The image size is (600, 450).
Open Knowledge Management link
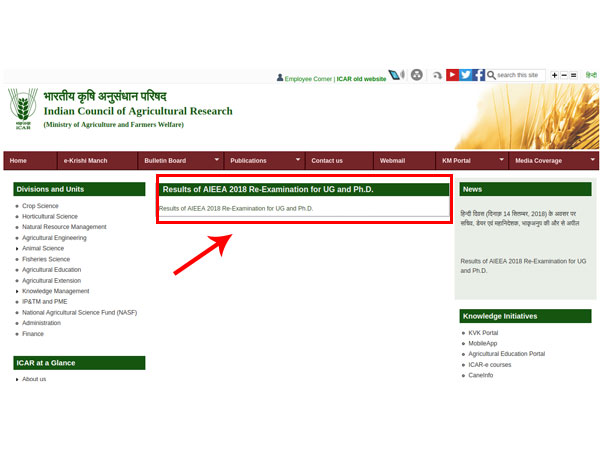(x=55, y=291)
